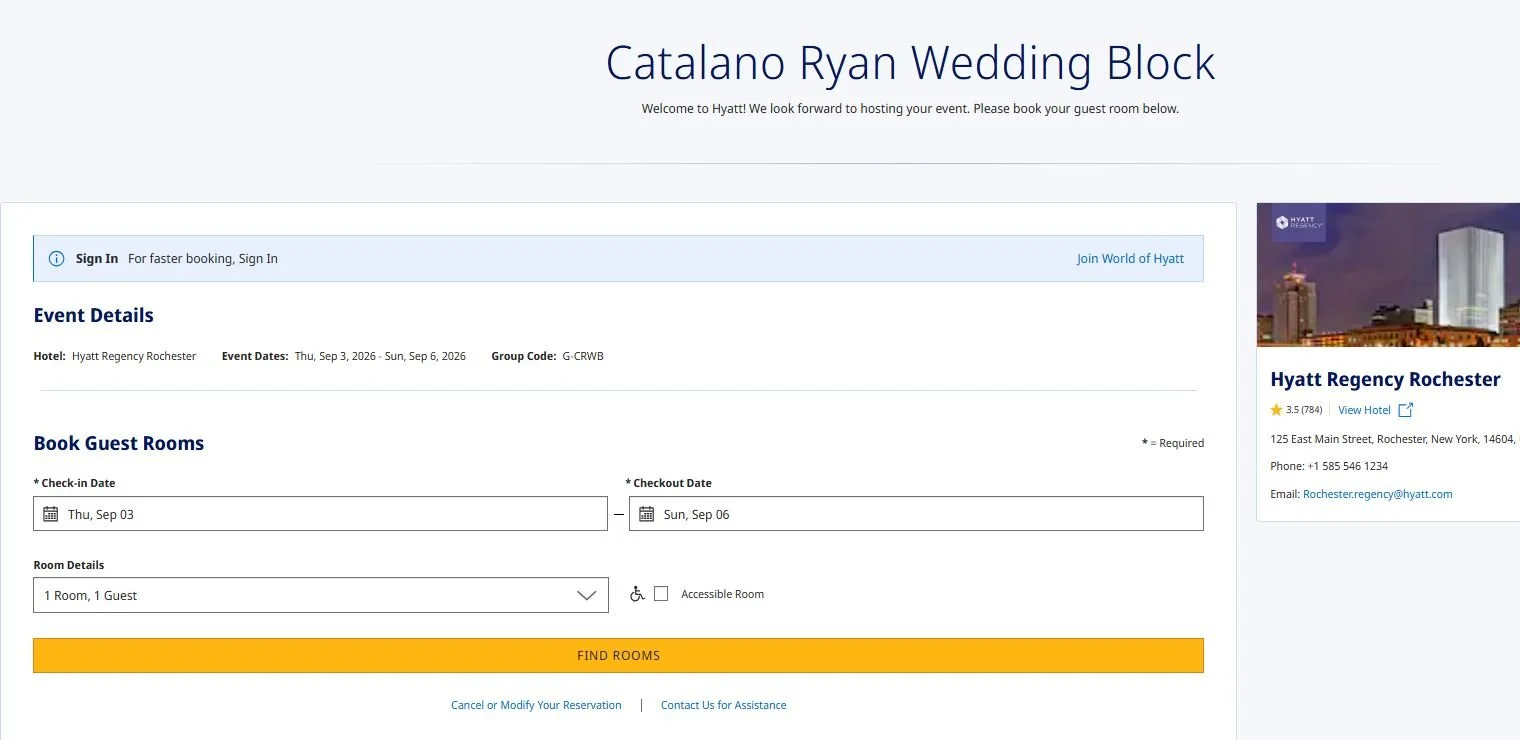Click the 'For faster booking, Sign In' text
This screenshot has height=740, width=1520.
pyautogui.click(x=203, y=259)
